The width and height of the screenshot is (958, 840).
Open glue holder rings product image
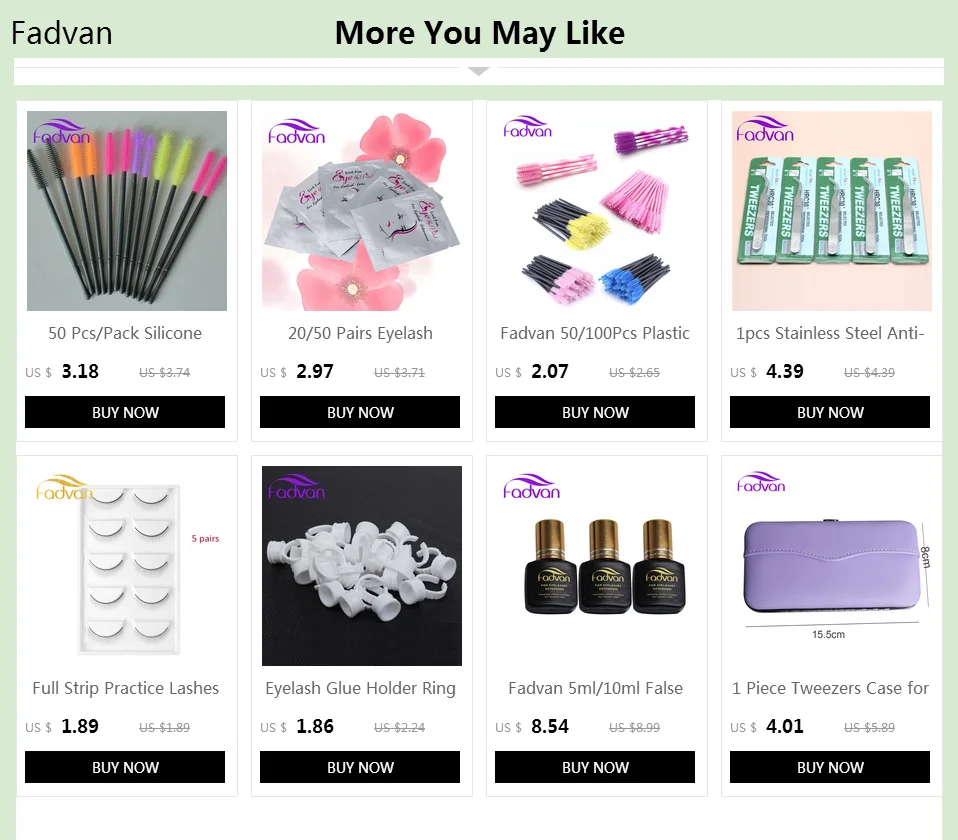(362, 566)
